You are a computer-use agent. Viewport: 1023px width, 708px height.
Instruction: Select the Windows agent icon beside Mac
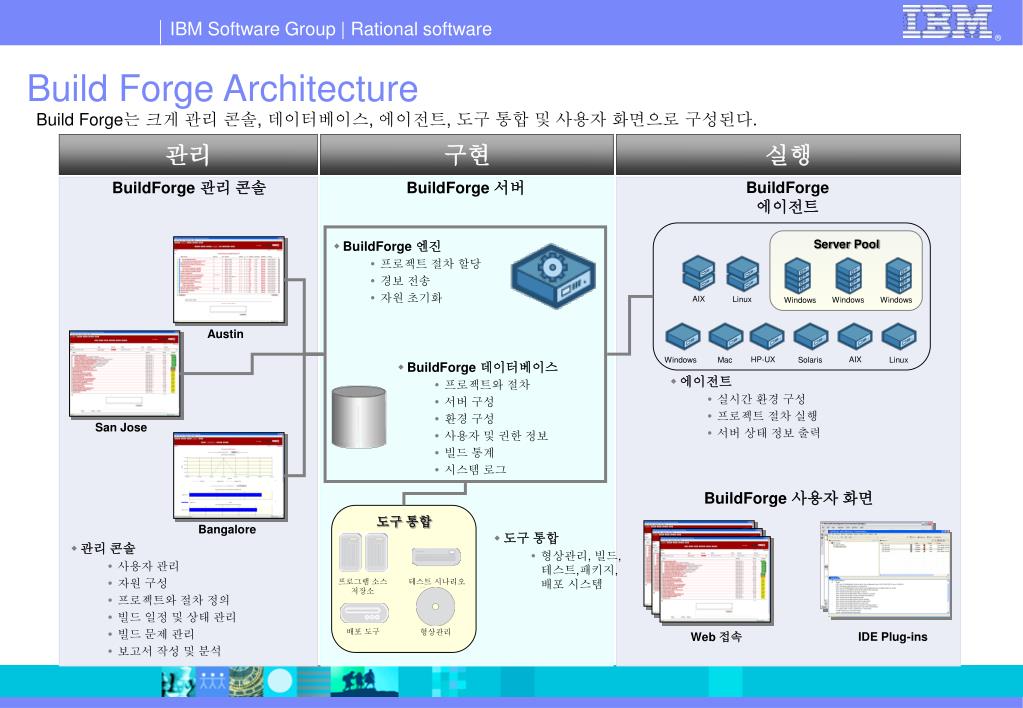[682, 337]
